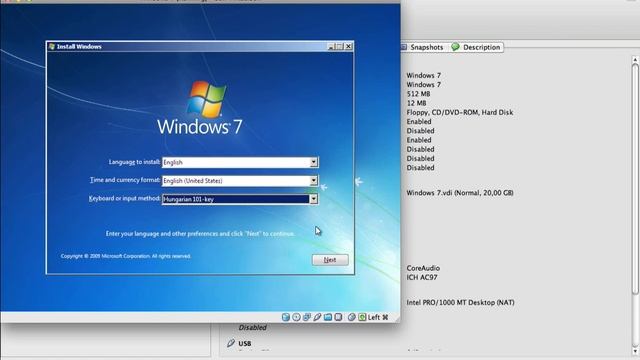Image resolution: width=640 pixels, height=360 pixels.
Task: Click the Snapshots tab icon
Action: pos(404,47)
